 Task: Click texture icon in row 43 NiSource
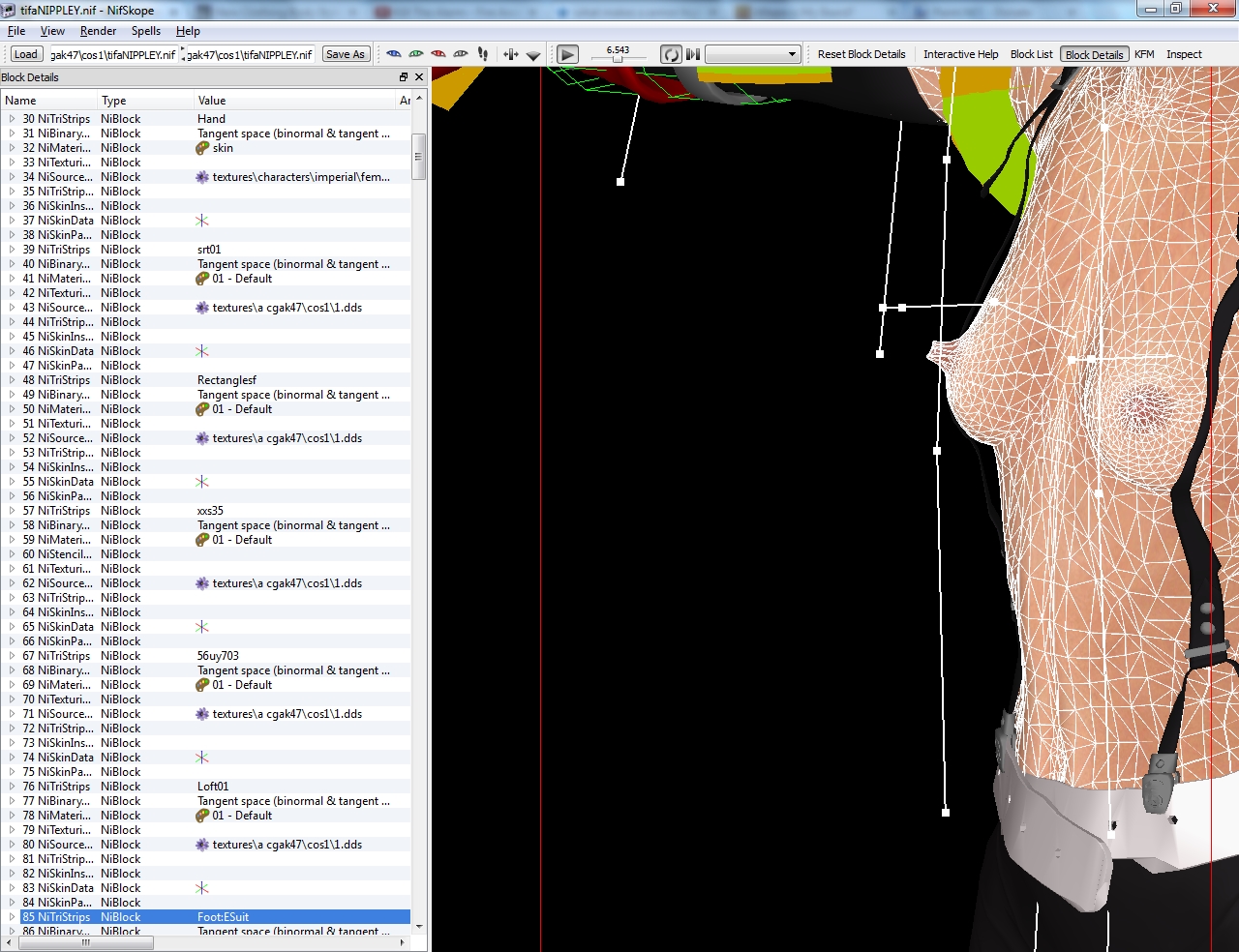202,308
